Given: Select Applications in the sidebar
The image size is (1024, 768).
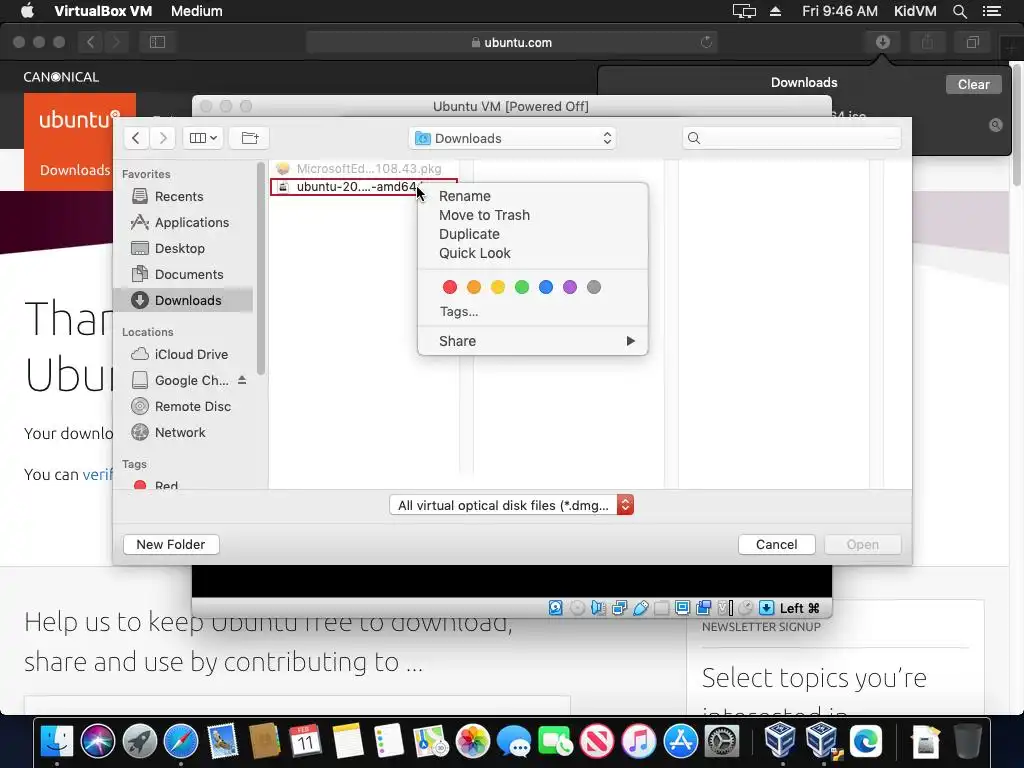Looking at the screenshot, I should pyautogui.click(x=183, y=223).
